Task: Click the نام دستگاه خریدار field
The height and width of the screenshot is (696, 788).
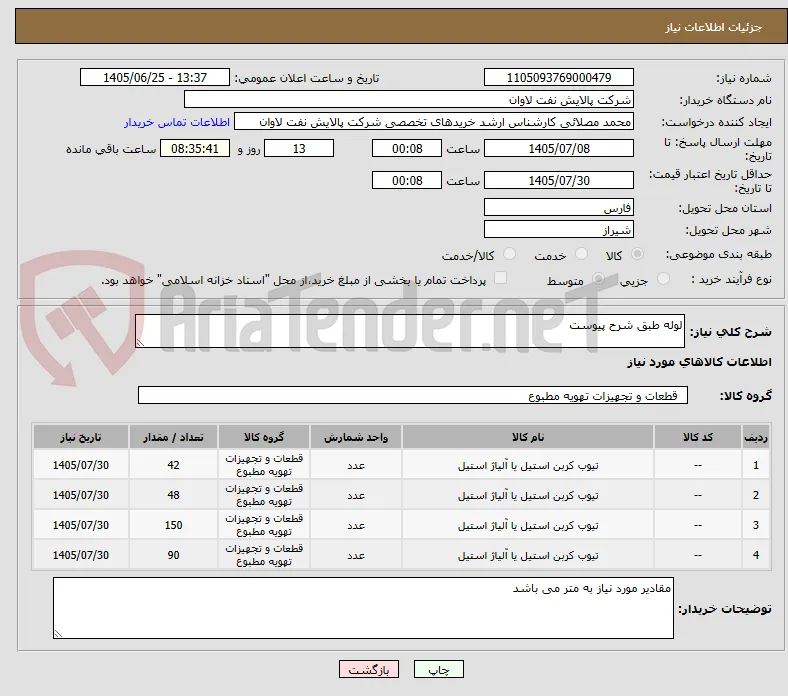Action: [409, 100]
